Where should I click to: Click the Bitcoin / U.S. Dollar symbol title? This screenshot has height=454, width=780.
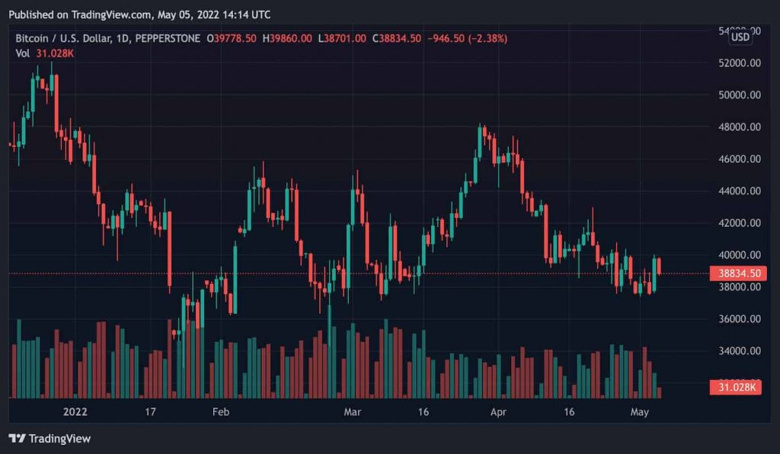tap(63, 38)
